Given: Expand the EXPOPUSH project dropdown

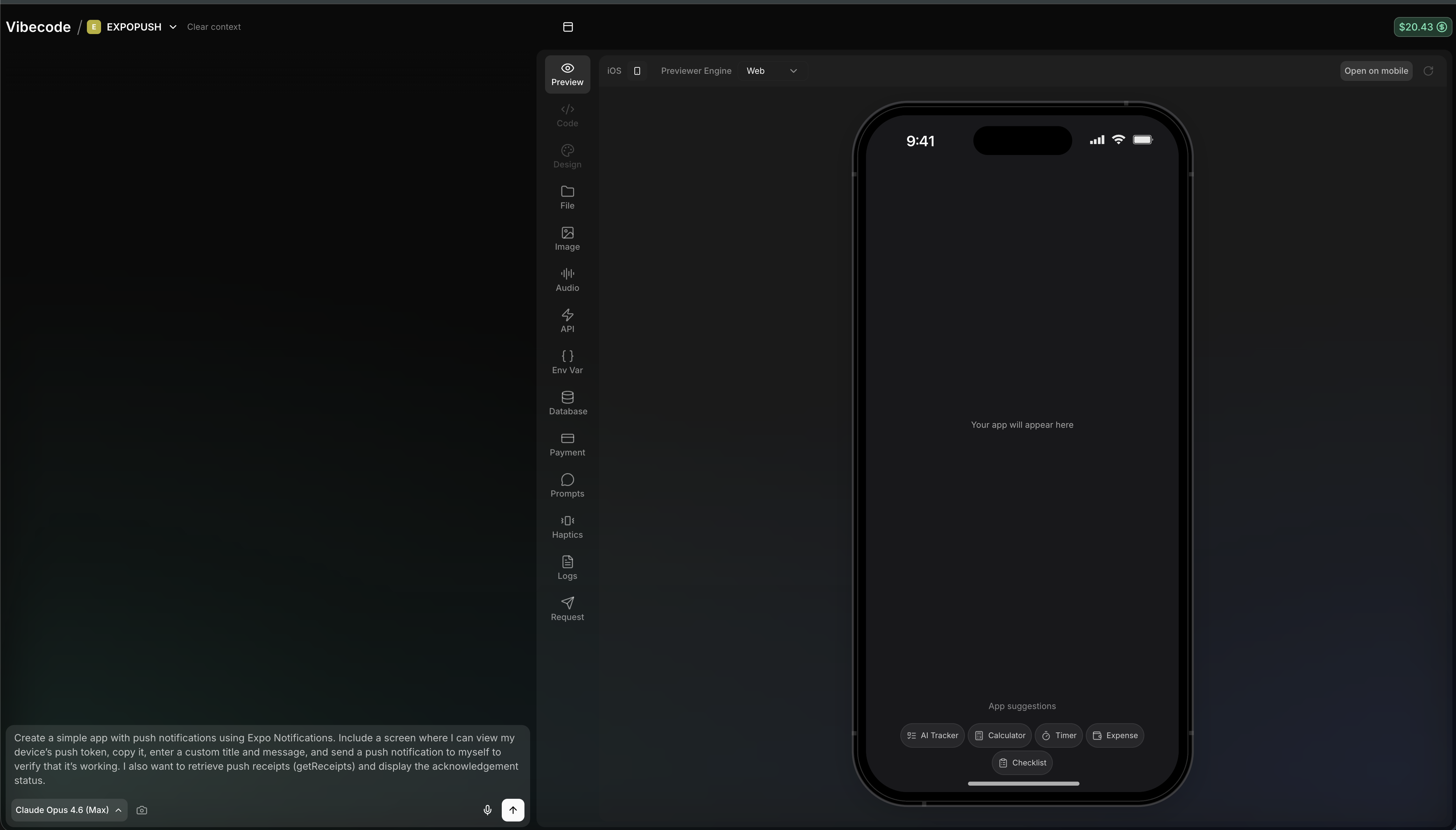Looking at the screenshot, I should [x=173, y=26].
